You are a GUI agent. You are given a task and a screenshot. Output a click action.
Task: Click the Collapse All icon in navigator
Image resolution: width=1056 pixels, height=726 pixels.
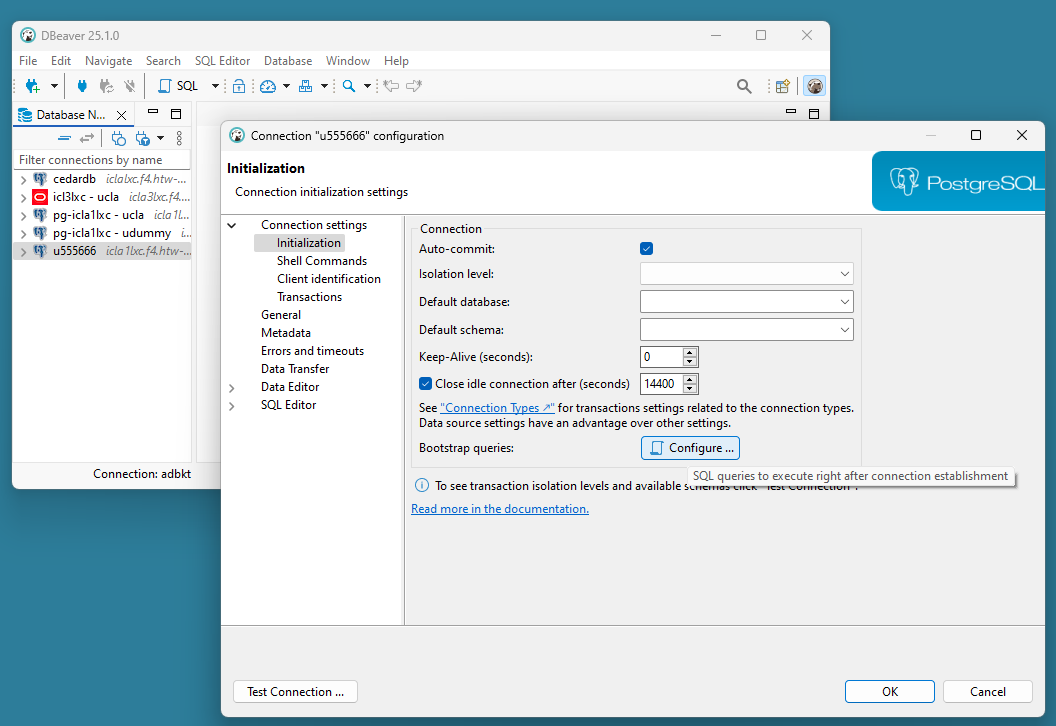64,138
